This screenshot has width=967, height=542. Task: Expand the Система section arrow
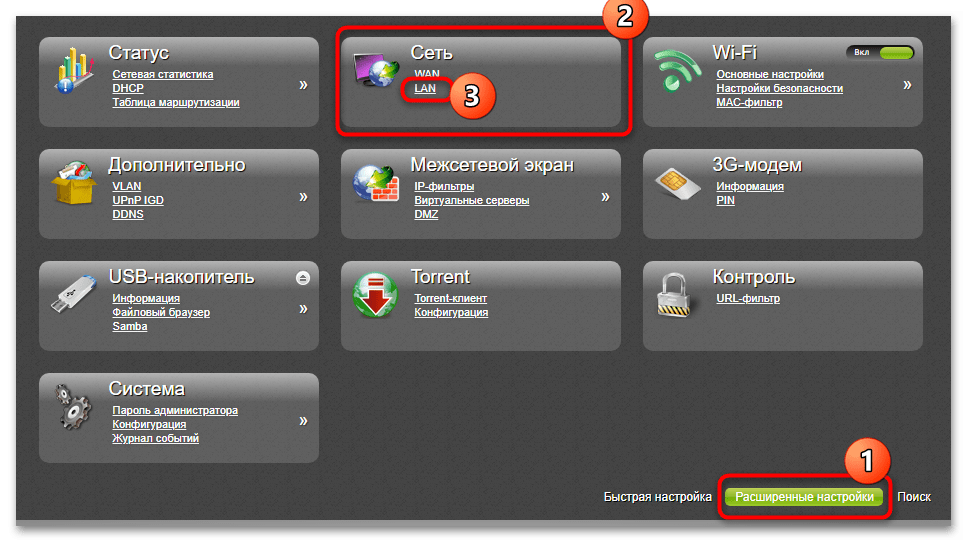(303, 421)
